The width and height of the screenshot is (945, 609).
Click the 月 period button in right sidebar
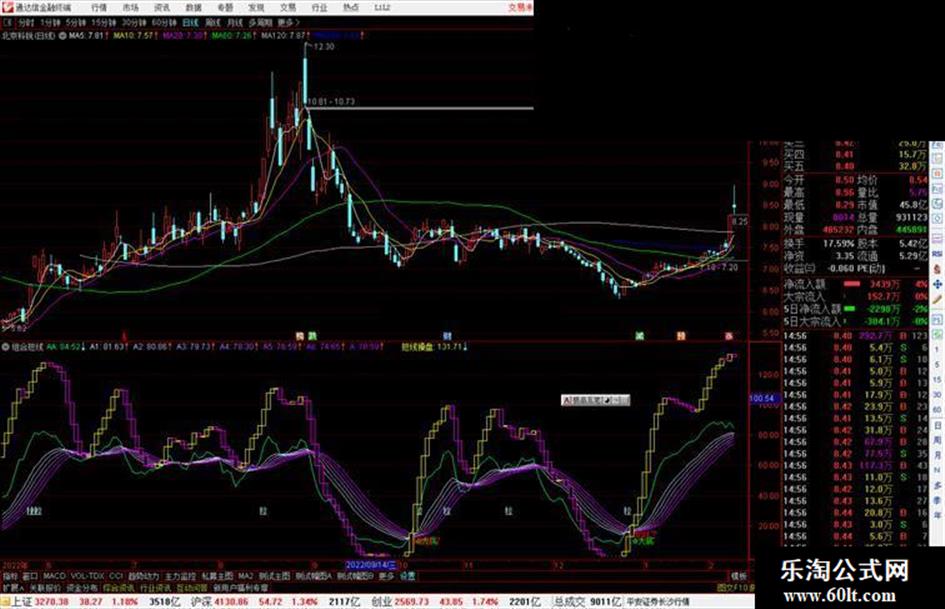937,455
